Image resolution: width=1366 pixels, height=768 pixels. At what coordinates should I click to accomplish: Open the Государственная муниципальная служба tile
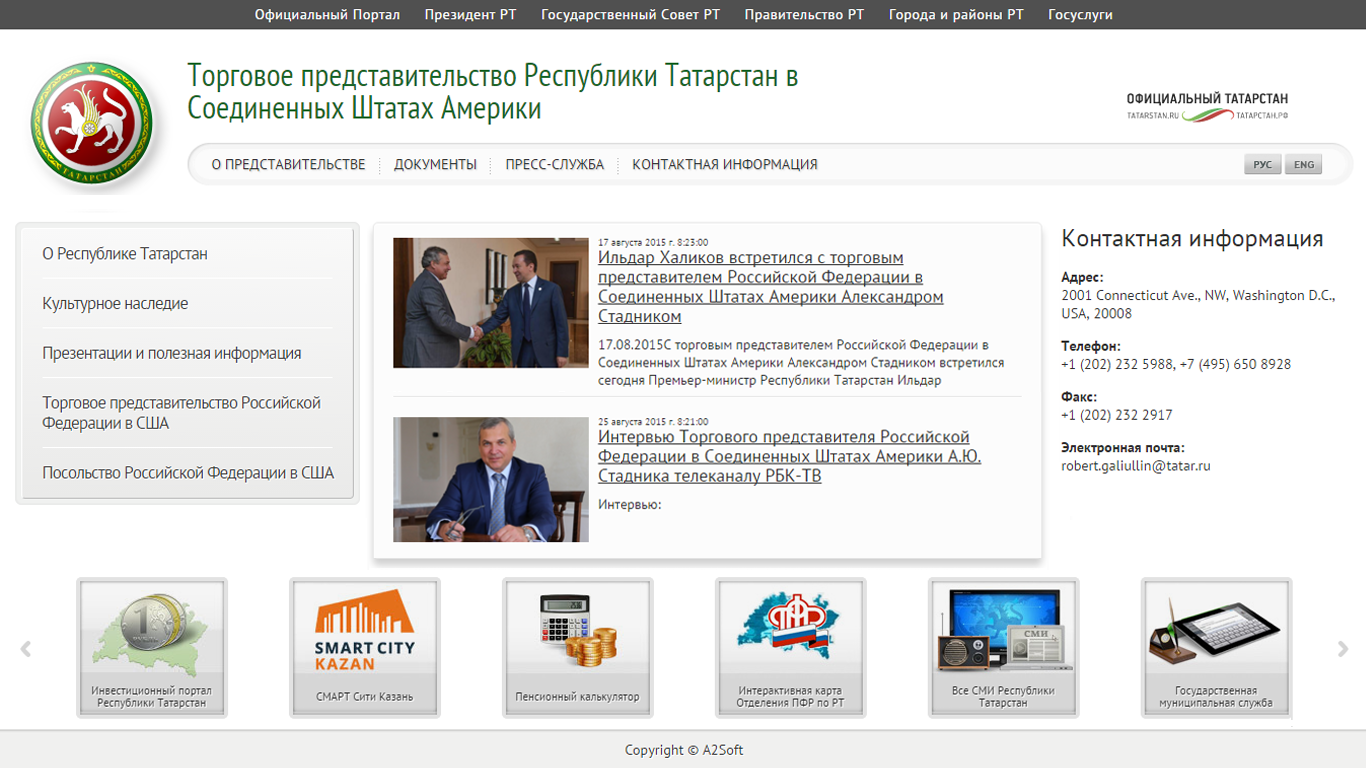pyautogui.click(x=1216, y=647)
